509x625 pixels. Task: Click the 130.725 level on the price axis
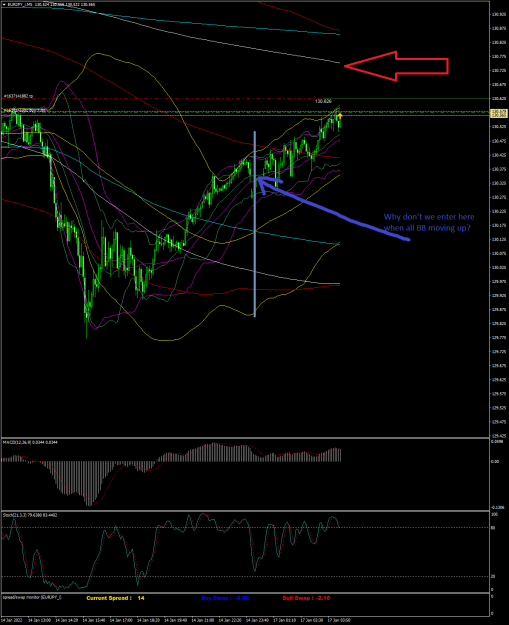pos(499,71)
